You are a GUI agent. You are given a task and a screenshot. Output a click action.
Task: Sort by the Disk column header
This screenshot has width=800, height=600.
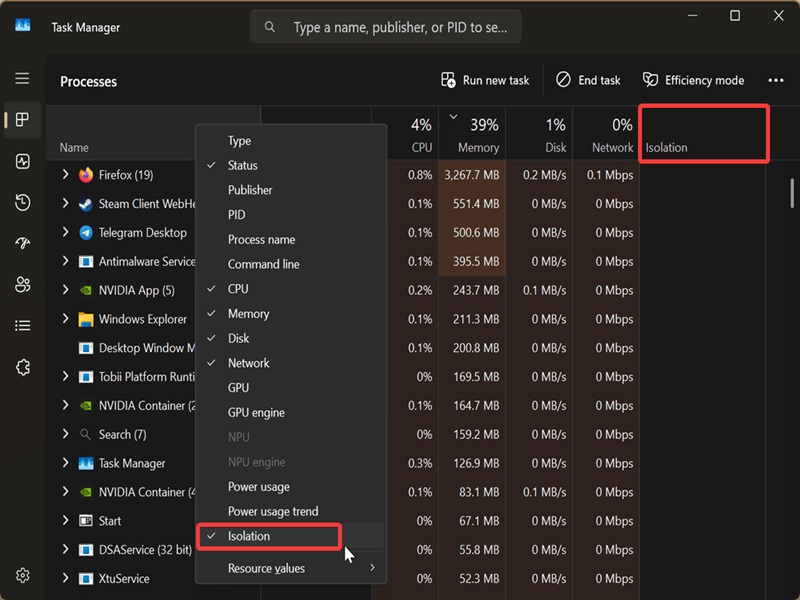[539, 134]
